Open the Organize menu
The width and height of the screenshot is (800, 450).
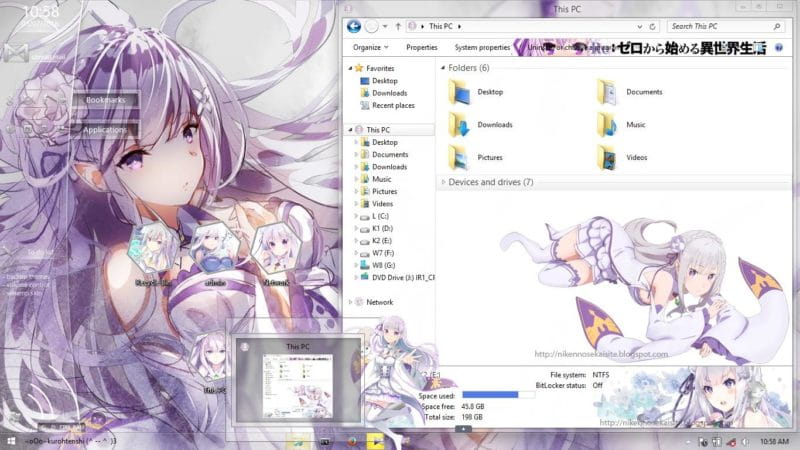pos(370,47)
